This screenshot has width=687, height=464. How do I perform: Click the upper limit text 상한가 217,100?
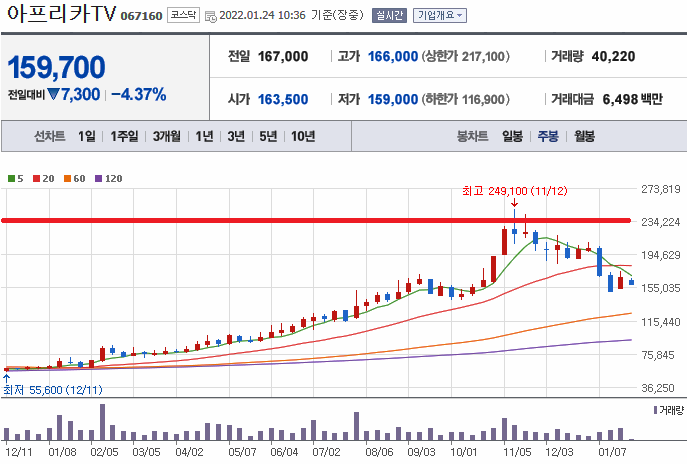pos(466,57)
